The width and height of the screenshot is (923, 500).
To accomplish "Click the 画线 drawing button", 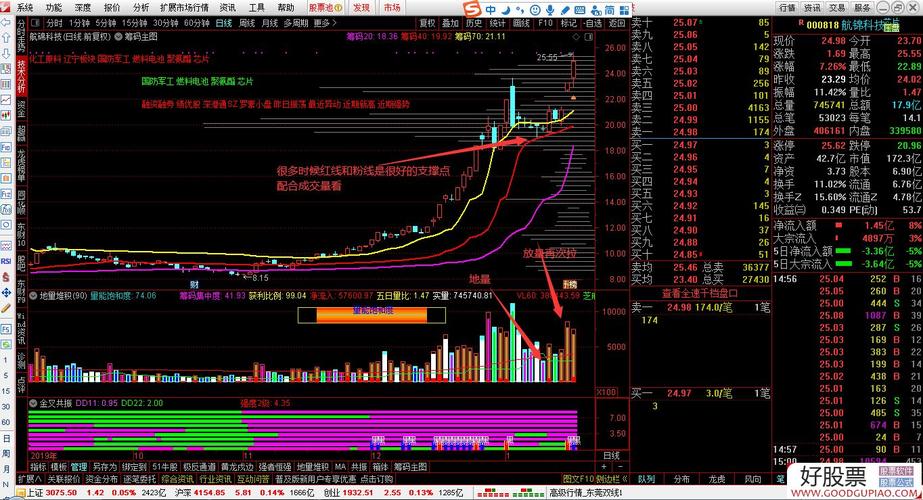I will point(521,23).
